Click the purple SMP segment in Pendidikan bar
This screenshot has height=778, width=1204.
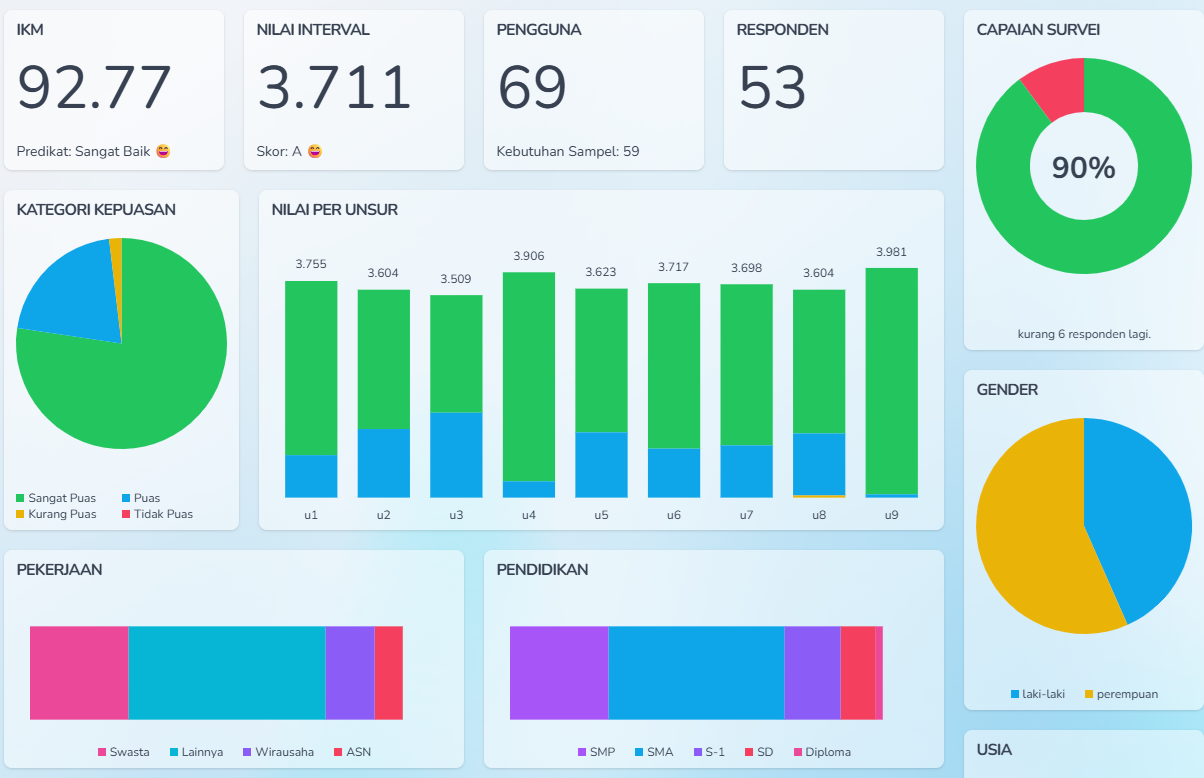559,673
